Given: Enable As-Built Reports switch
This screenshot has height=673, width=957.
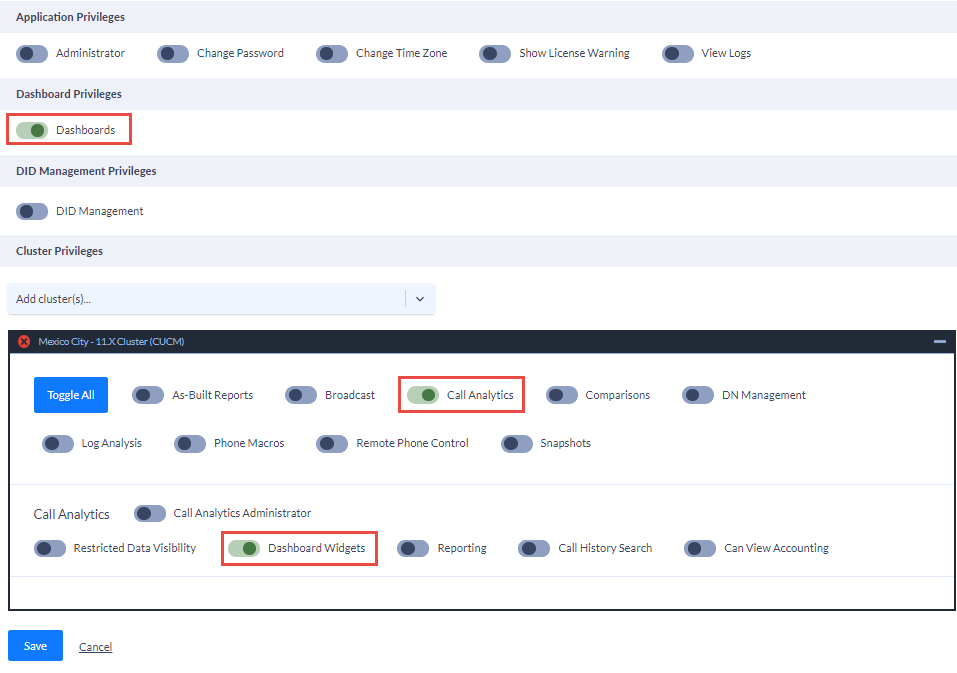Looking at the screenshot, I should coord(148,395).
